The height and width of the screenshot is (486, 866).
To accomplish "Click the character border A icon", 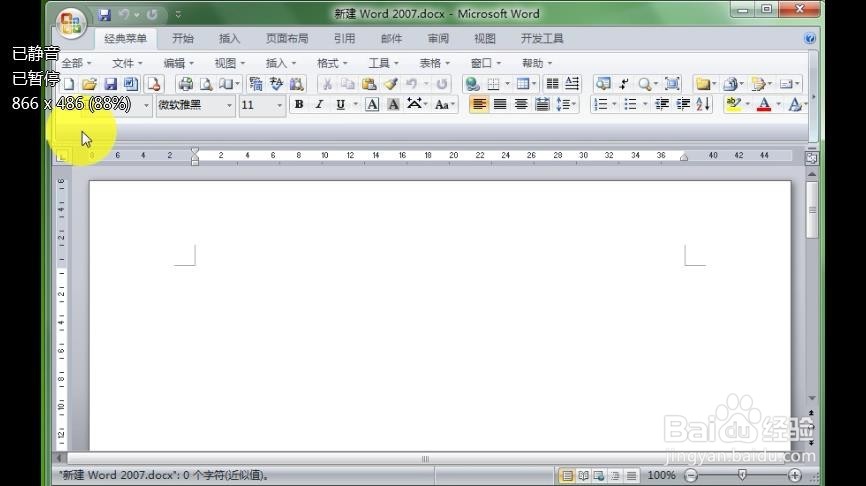I will (x=372, y=104).
